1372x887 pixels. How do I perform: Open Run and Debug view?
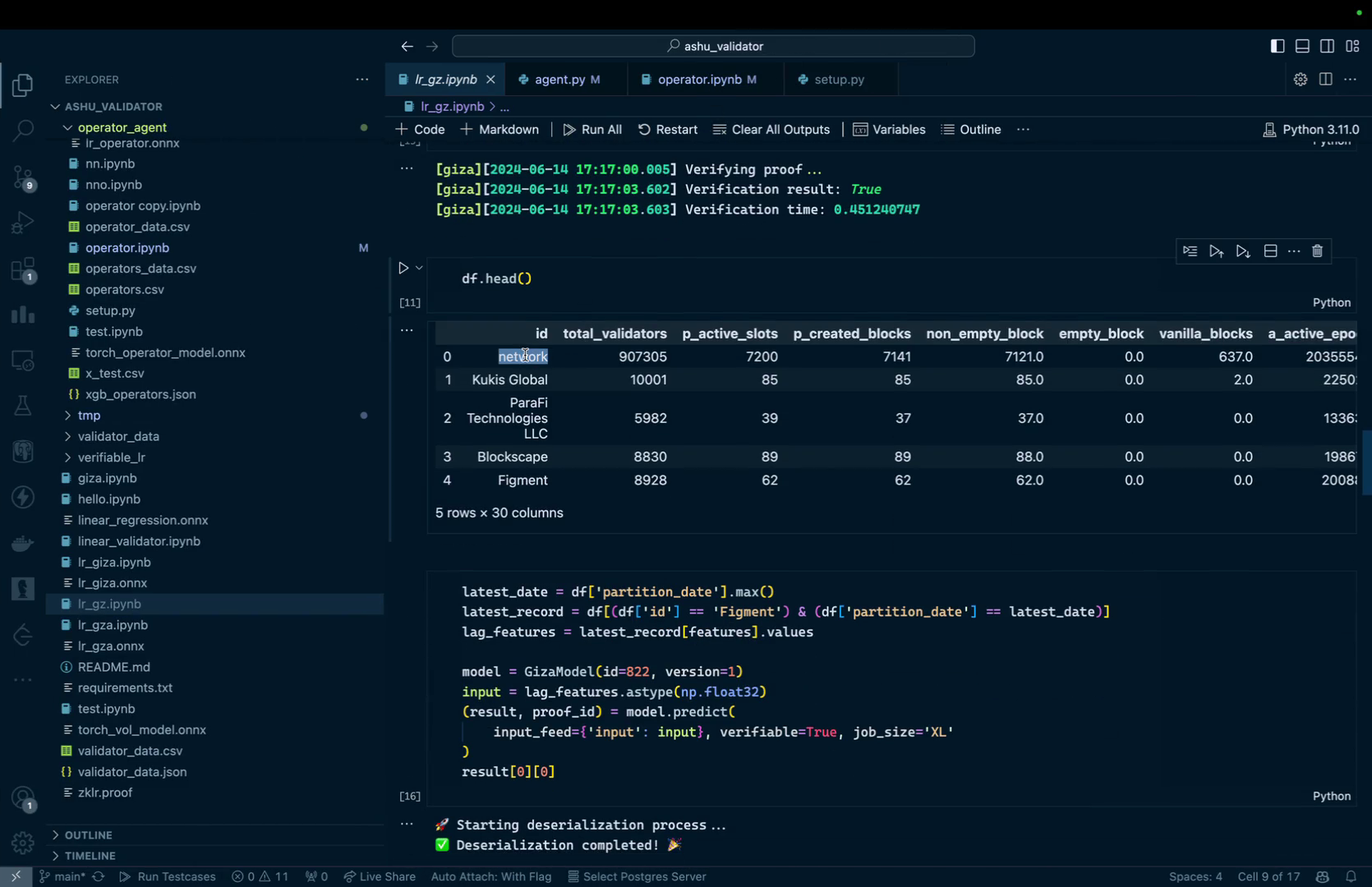coord(23,223)
